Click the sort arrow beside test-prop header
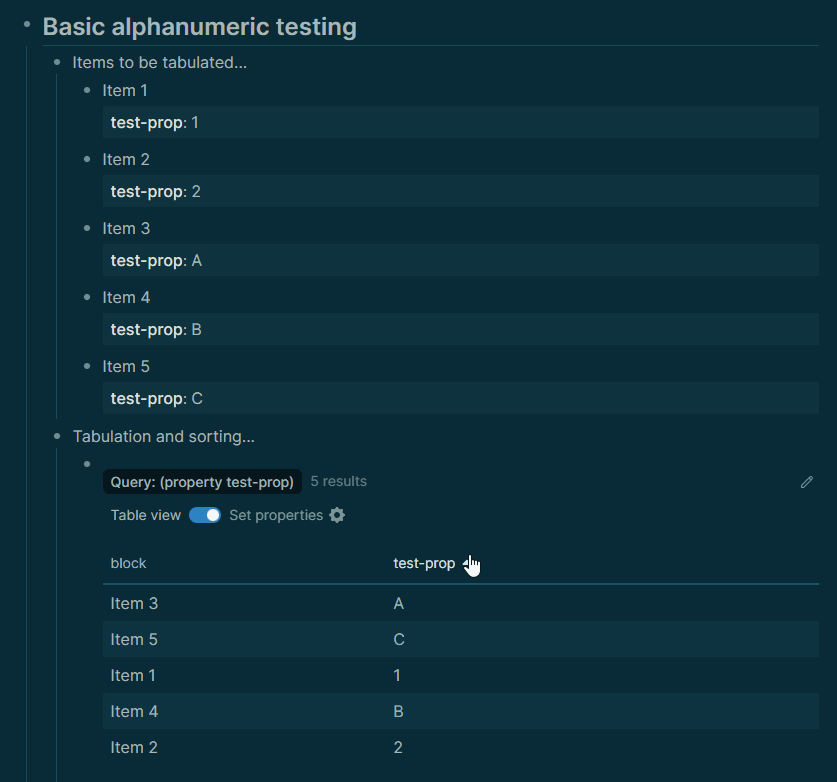The width and height of the screenshot is (837, 782). coord(466,563)
